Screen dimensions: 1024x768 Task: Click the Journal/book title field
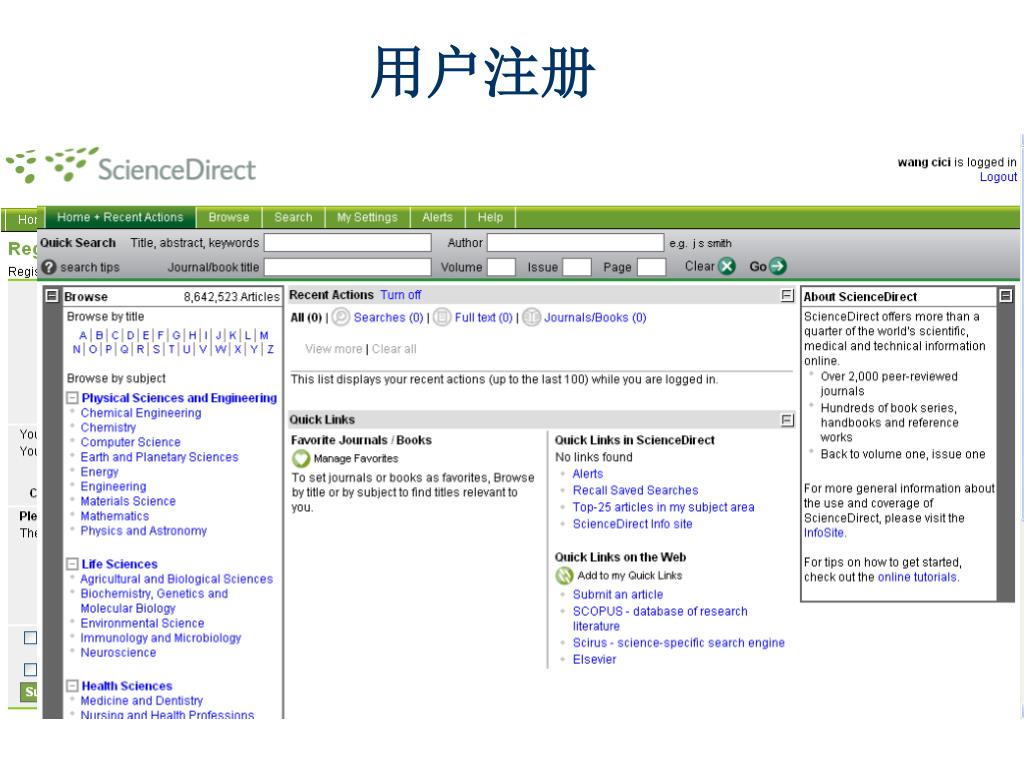tap(347, 267)
